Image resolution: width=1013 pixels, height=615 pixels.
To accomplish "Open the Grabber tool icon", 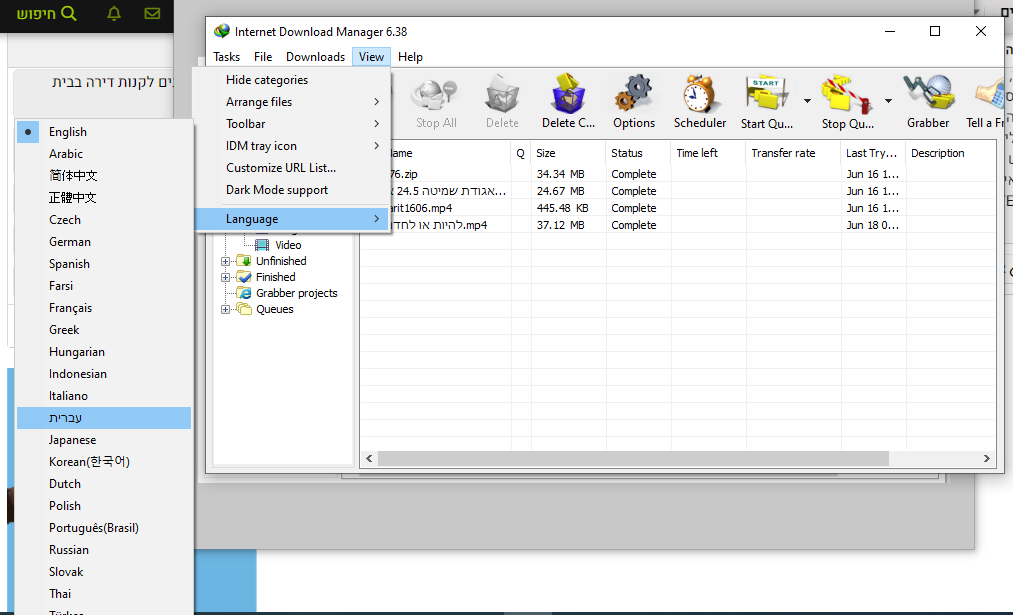I will [x=928, y=94].
